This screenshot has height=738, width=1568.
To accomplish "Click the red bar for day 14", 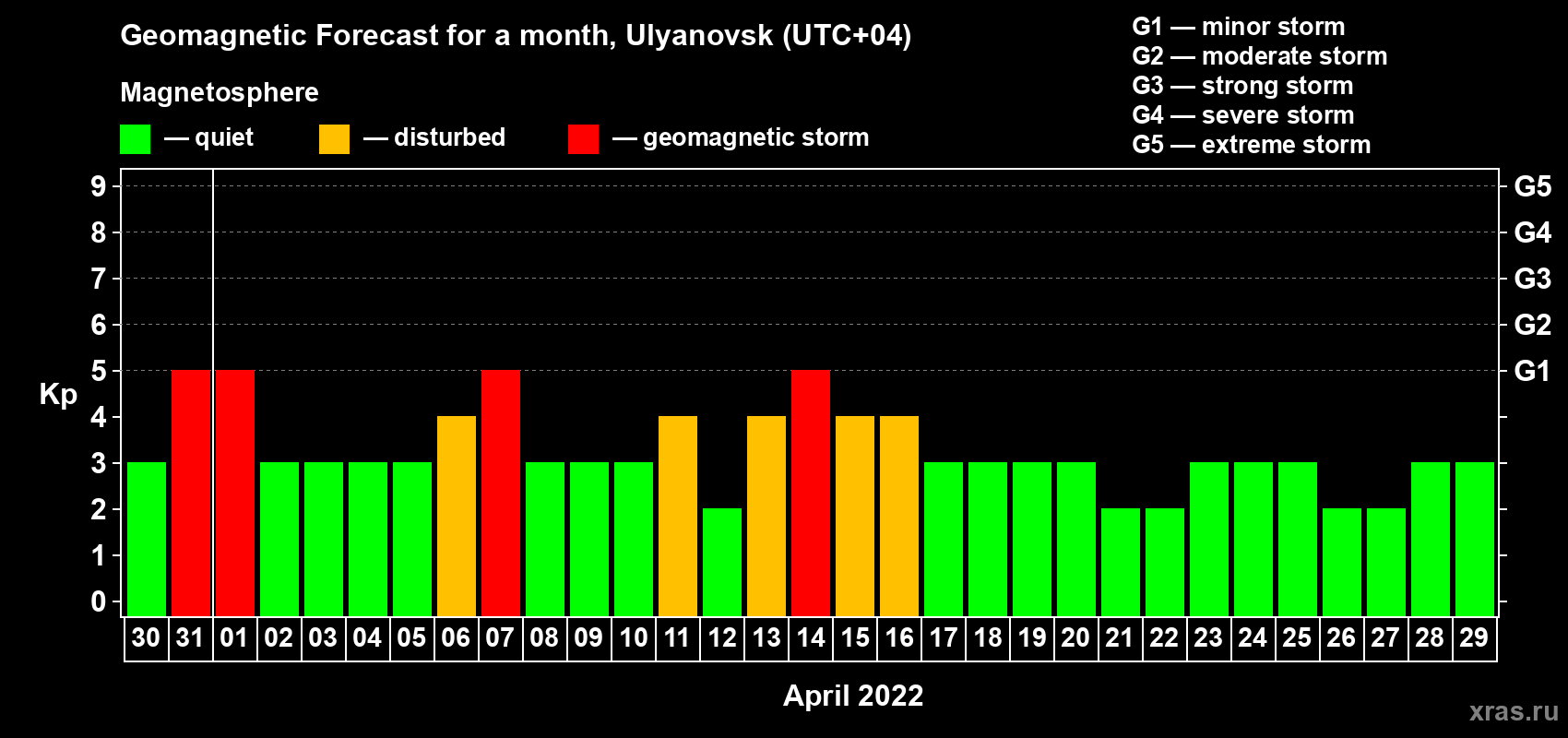I will (x=811, y=494).
